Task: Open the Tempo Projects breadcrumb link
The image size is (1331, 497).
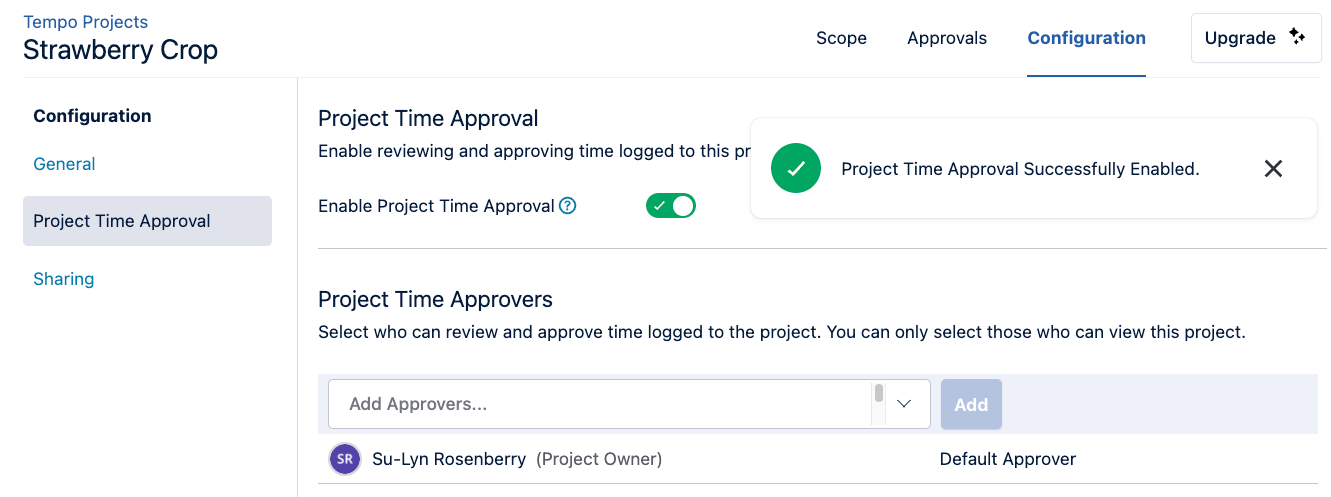Action: (85, 22)
